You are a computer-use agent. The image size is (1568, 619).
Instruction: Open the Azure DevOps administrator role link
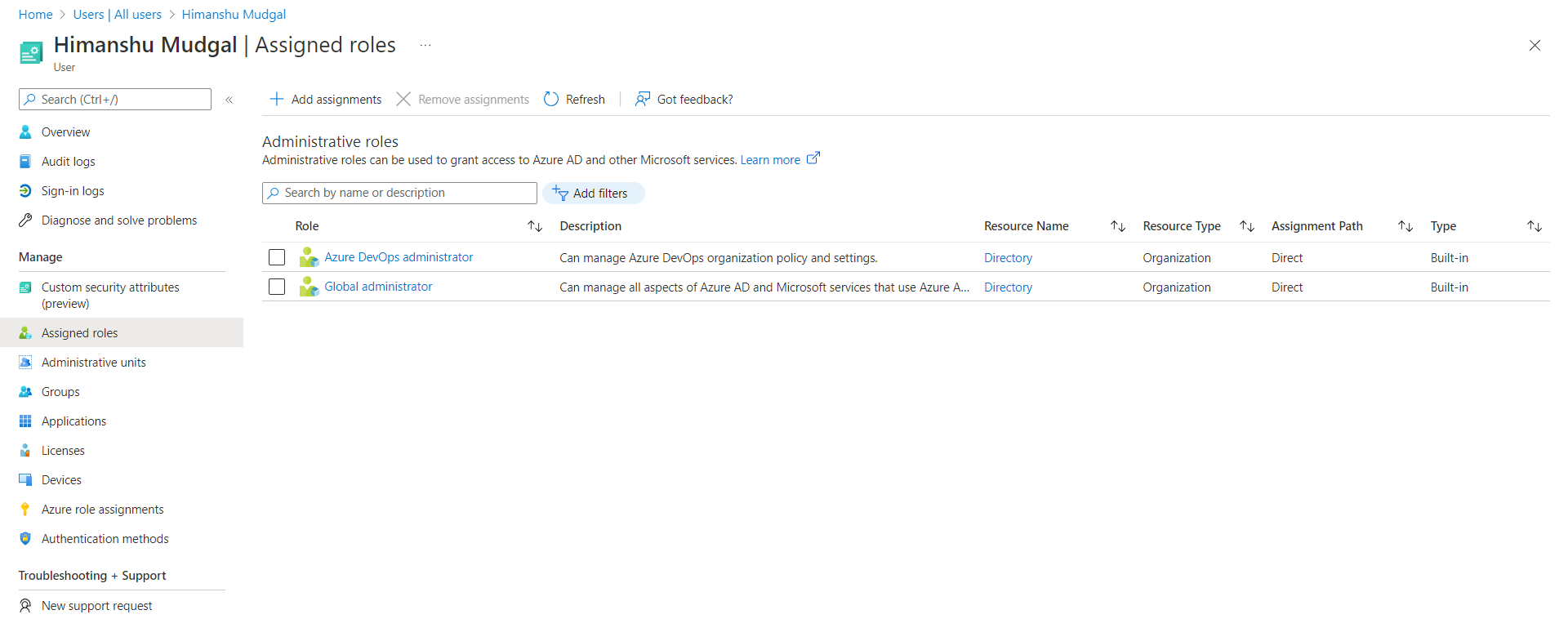(399, 257)
